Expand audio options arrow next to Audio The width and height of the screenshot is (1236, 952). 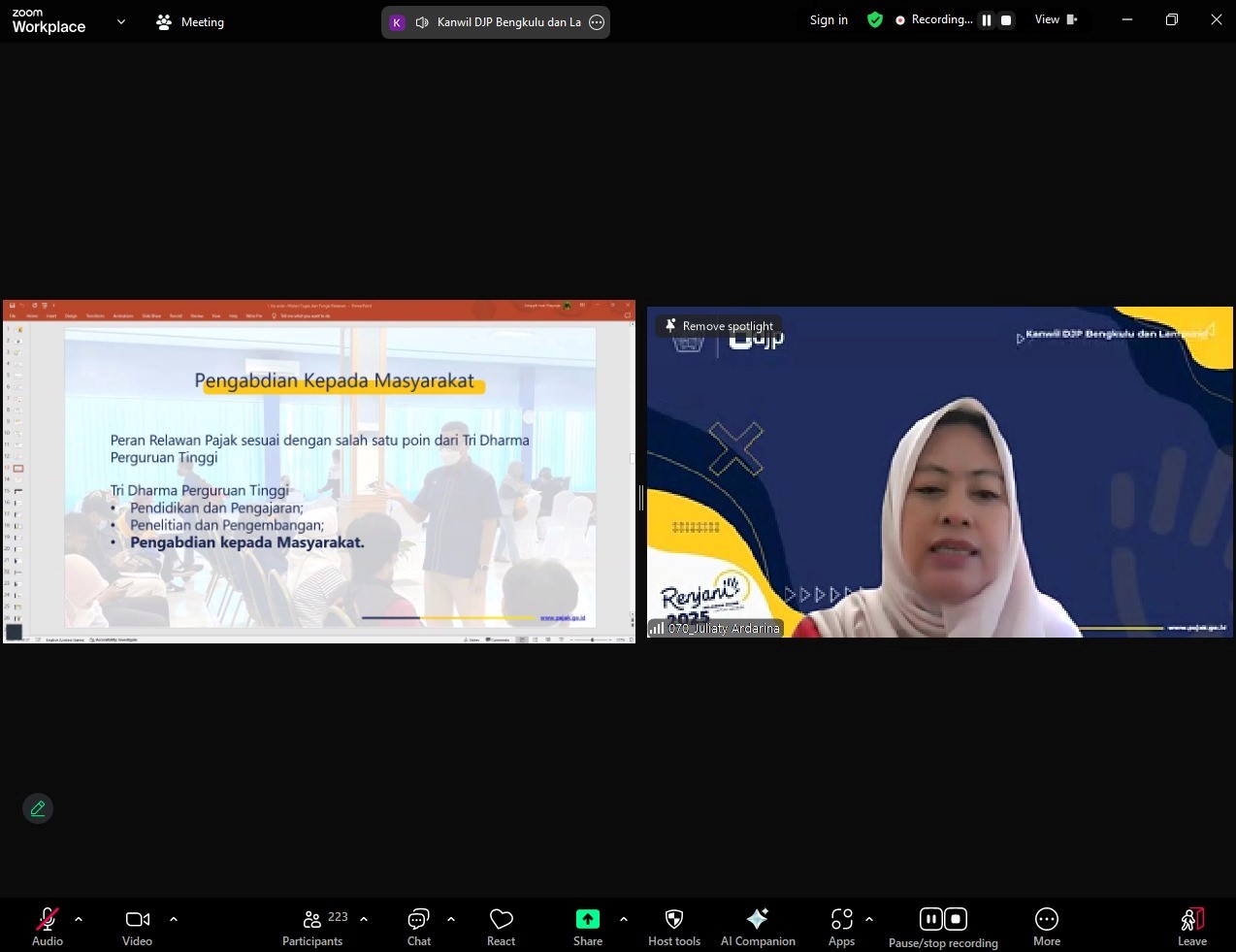79,919
